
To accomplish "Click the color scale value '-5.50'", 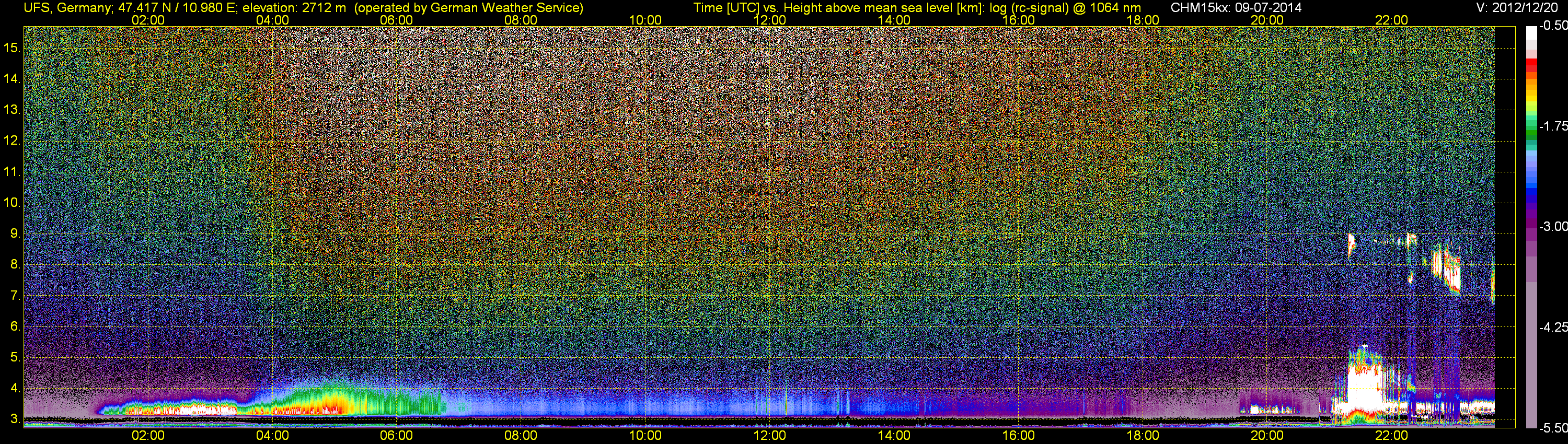I will coord(1553,428).
